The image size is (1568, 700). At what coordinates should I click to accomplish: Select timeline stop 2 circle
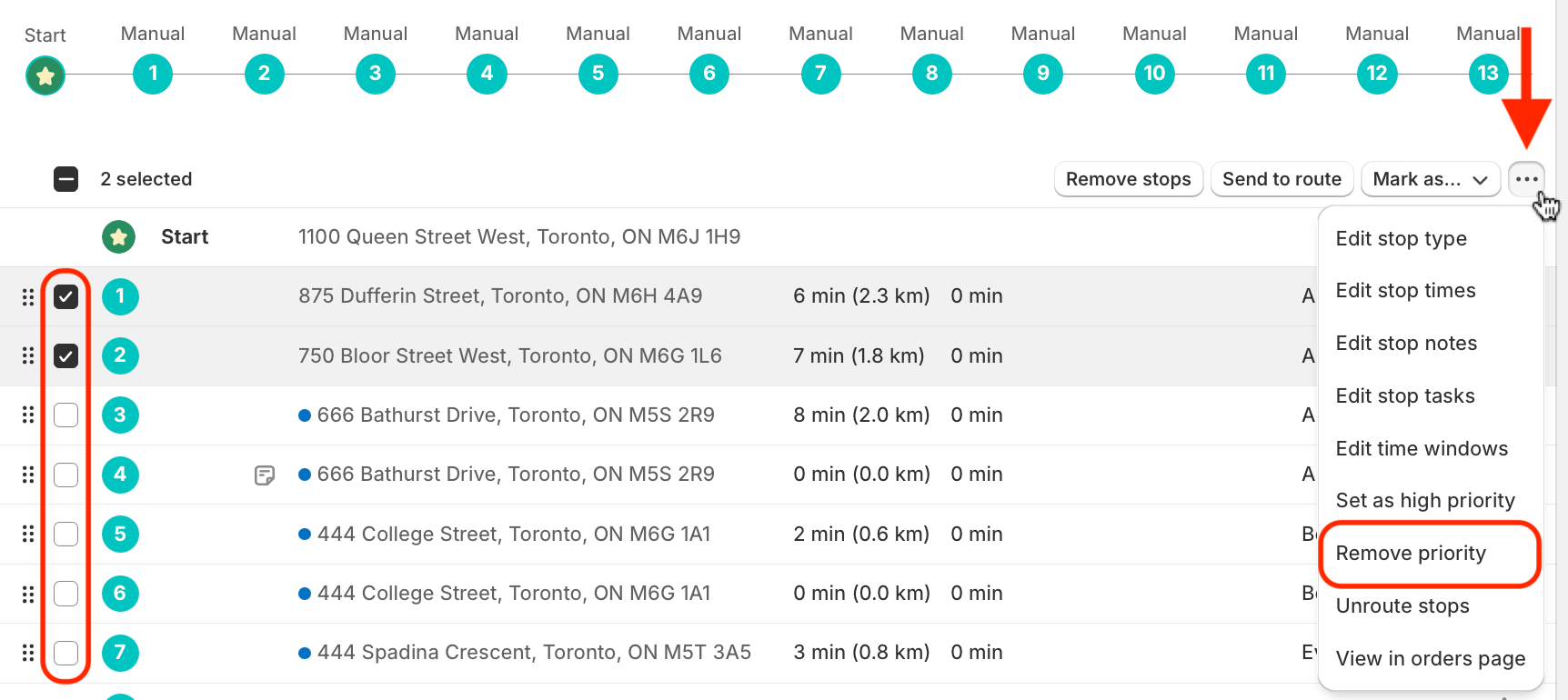point(264,74)
